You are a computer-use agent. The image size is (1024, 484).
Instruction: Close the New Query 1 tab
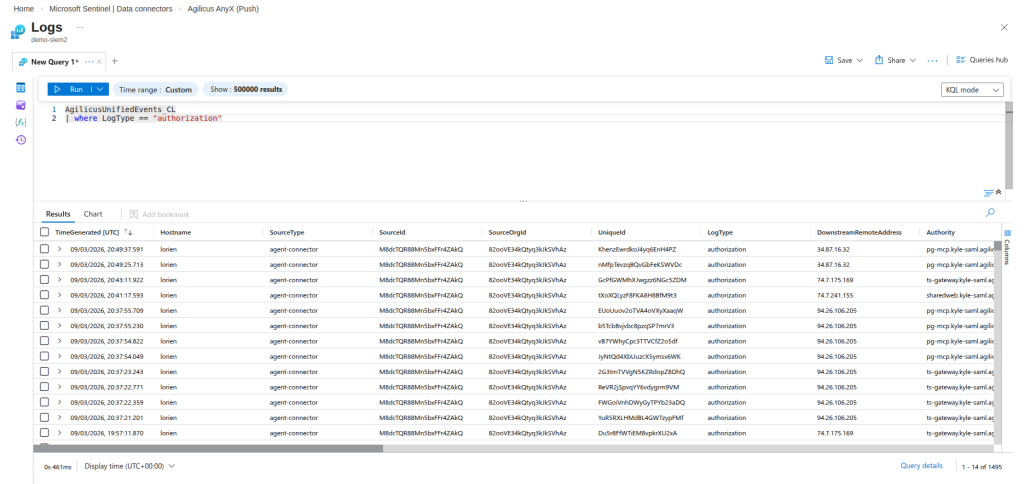(x=99, y=61)
